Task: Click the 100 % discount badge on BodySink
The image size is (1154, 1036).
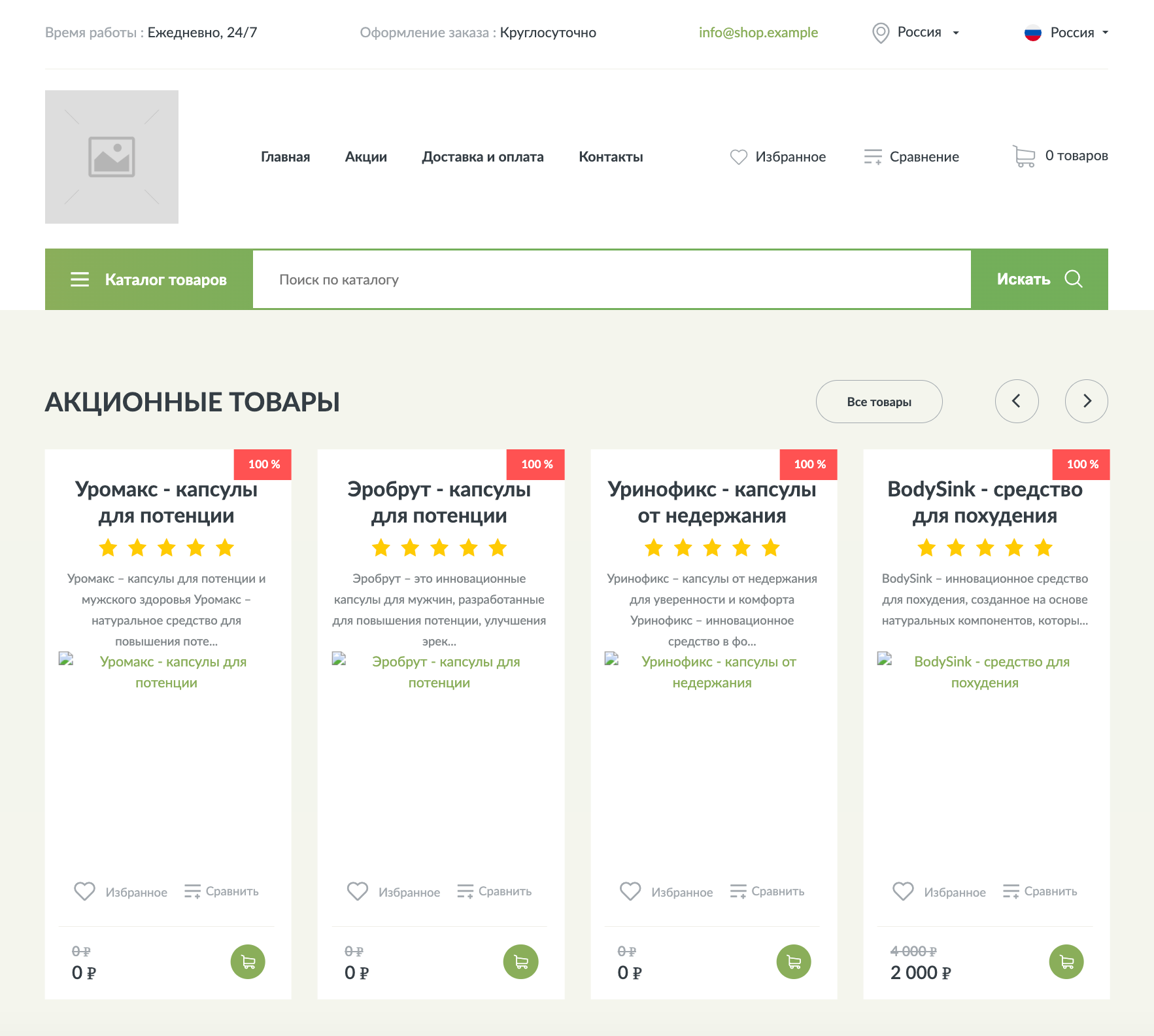Action: pos(1081,464)
